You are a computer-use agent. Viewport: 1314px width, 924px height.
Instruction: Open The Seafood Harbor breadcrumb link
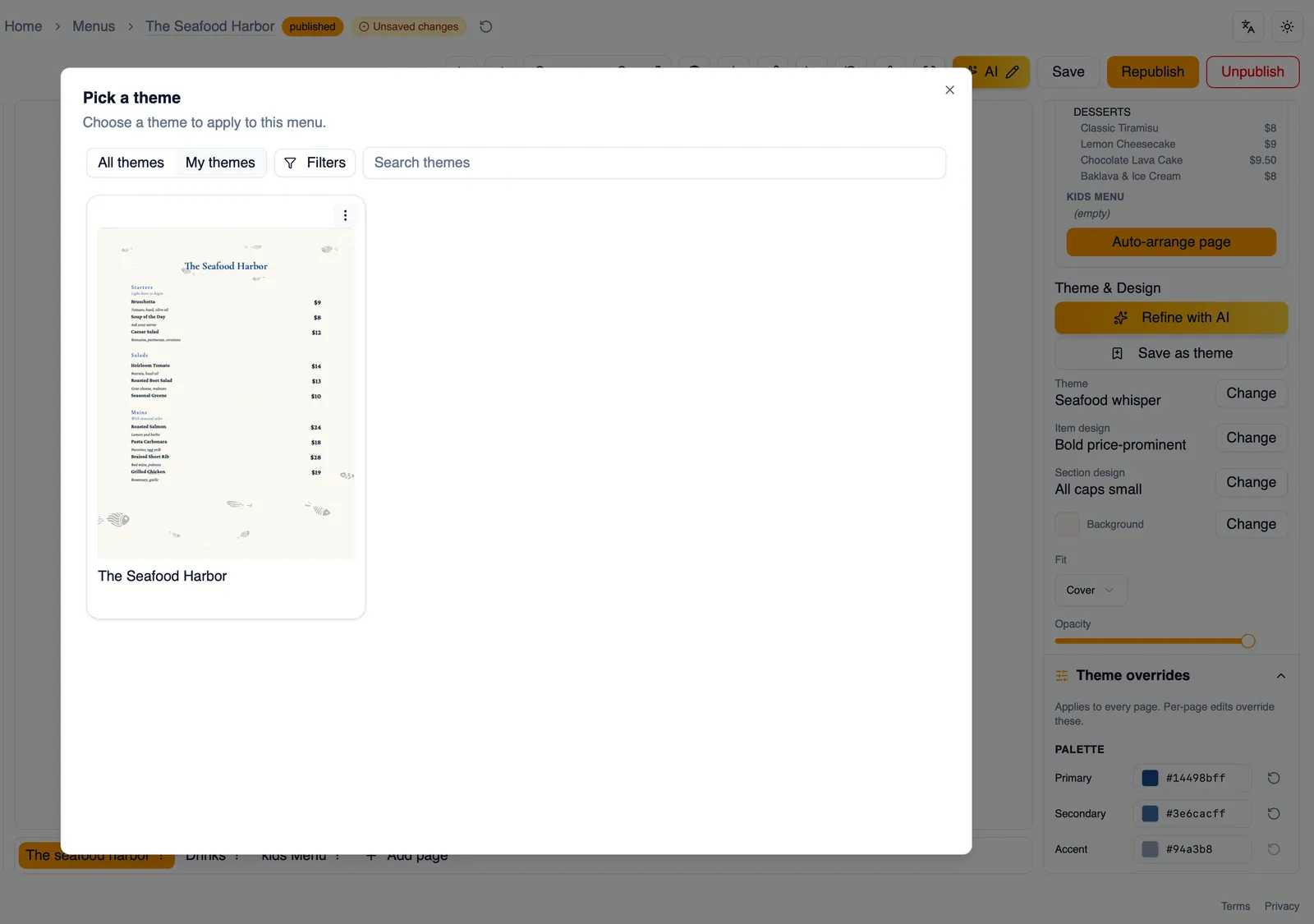pyautogui.click(x=210, y=26)
